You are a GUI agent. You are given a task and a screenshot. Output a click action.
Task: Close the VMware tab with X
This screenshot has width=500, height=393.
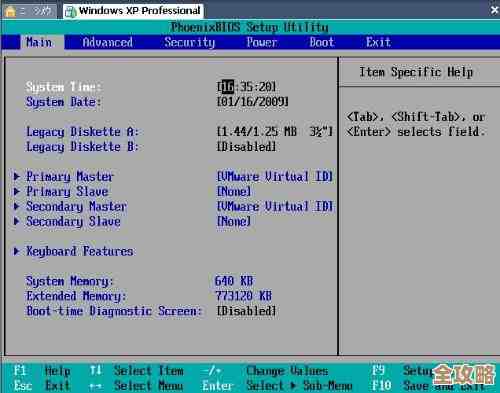point(495,10)
